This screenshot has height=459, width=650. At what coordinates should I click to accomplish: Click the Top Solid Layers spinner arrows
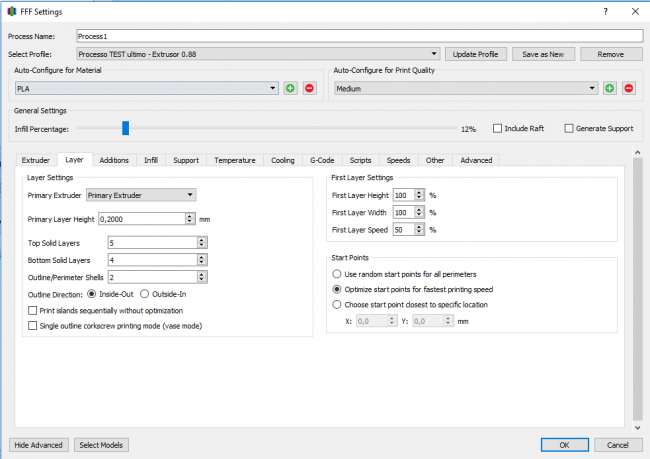[x=202, y=243]
